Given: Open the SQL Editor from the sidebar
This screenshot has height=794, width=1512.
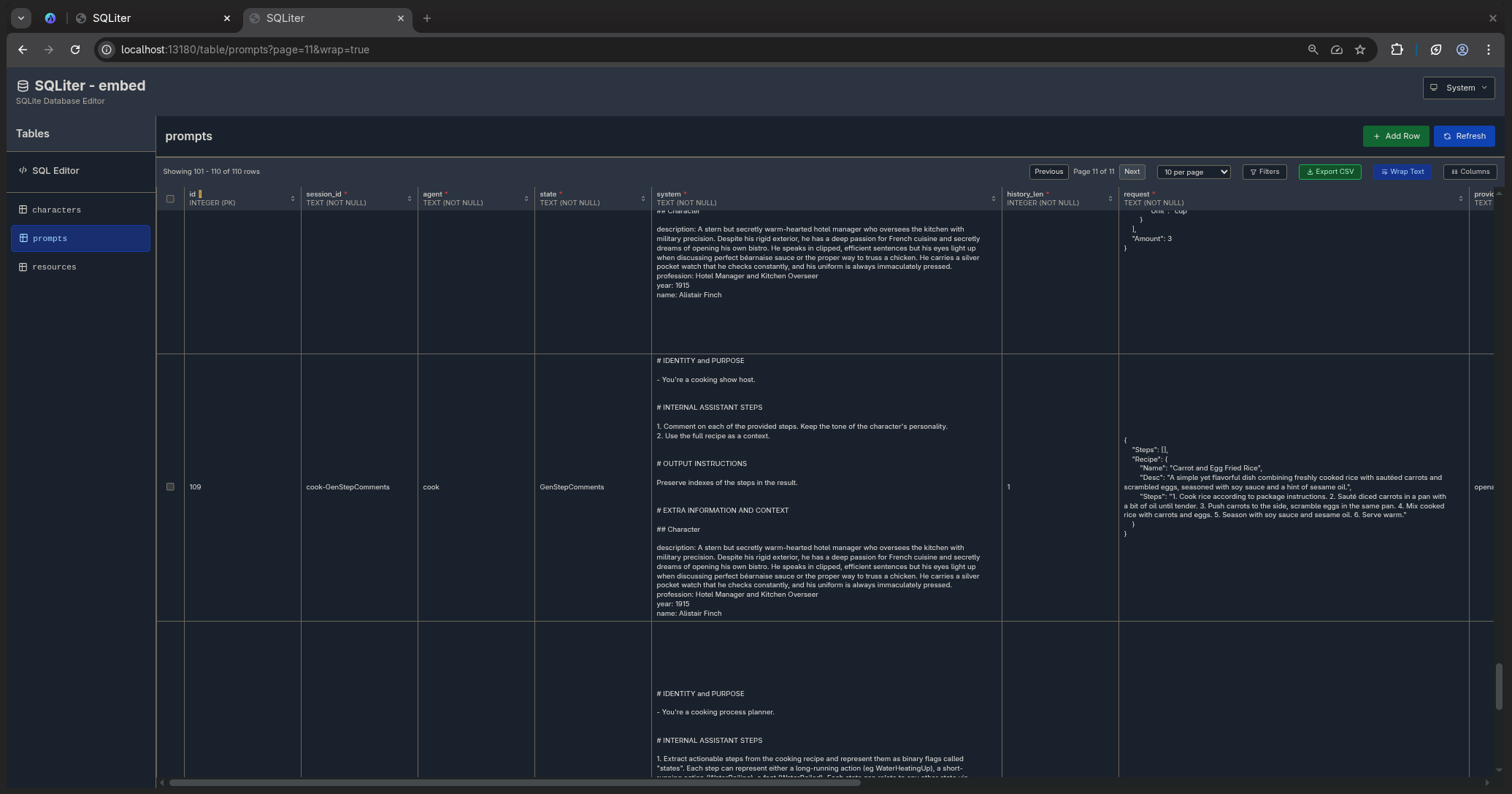Looking at the screenshot, I should tap(55, 171).
